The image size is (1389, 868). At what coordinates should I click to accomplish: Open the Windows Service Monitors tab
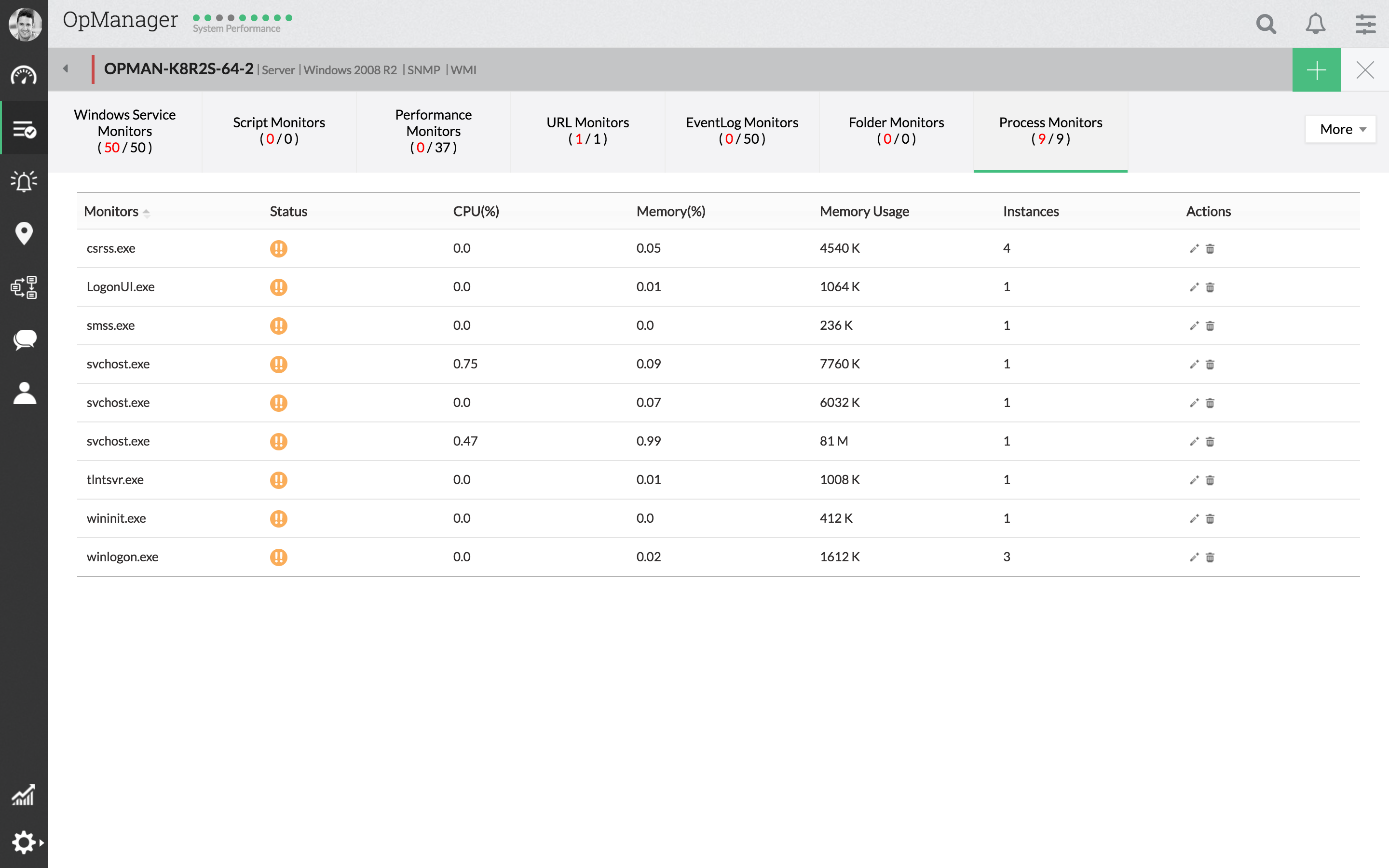[124, 130]
